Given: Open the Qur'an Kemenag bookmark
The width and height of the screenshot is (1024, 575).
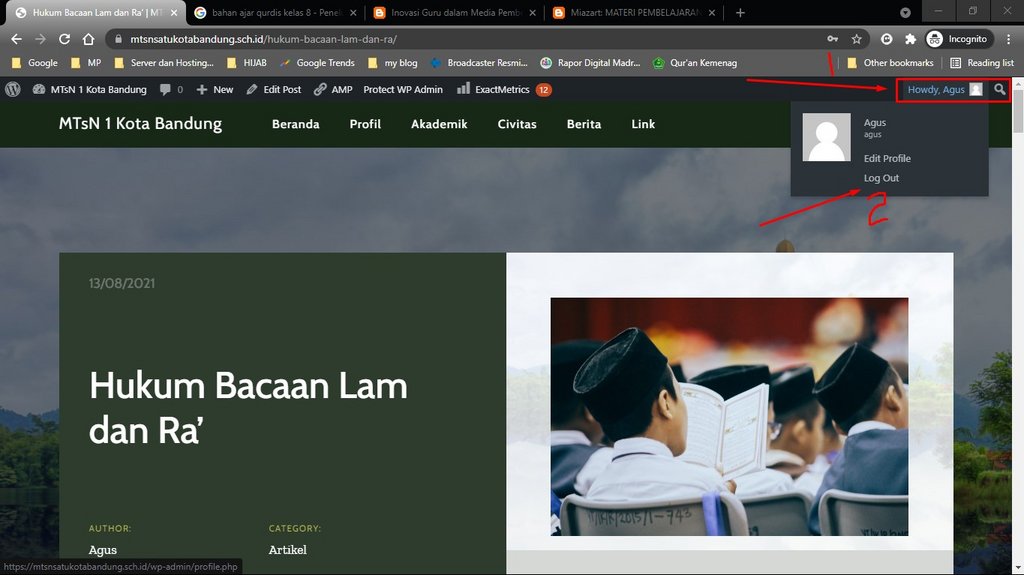Looking at the screenshot, I should tap(695, 63).
